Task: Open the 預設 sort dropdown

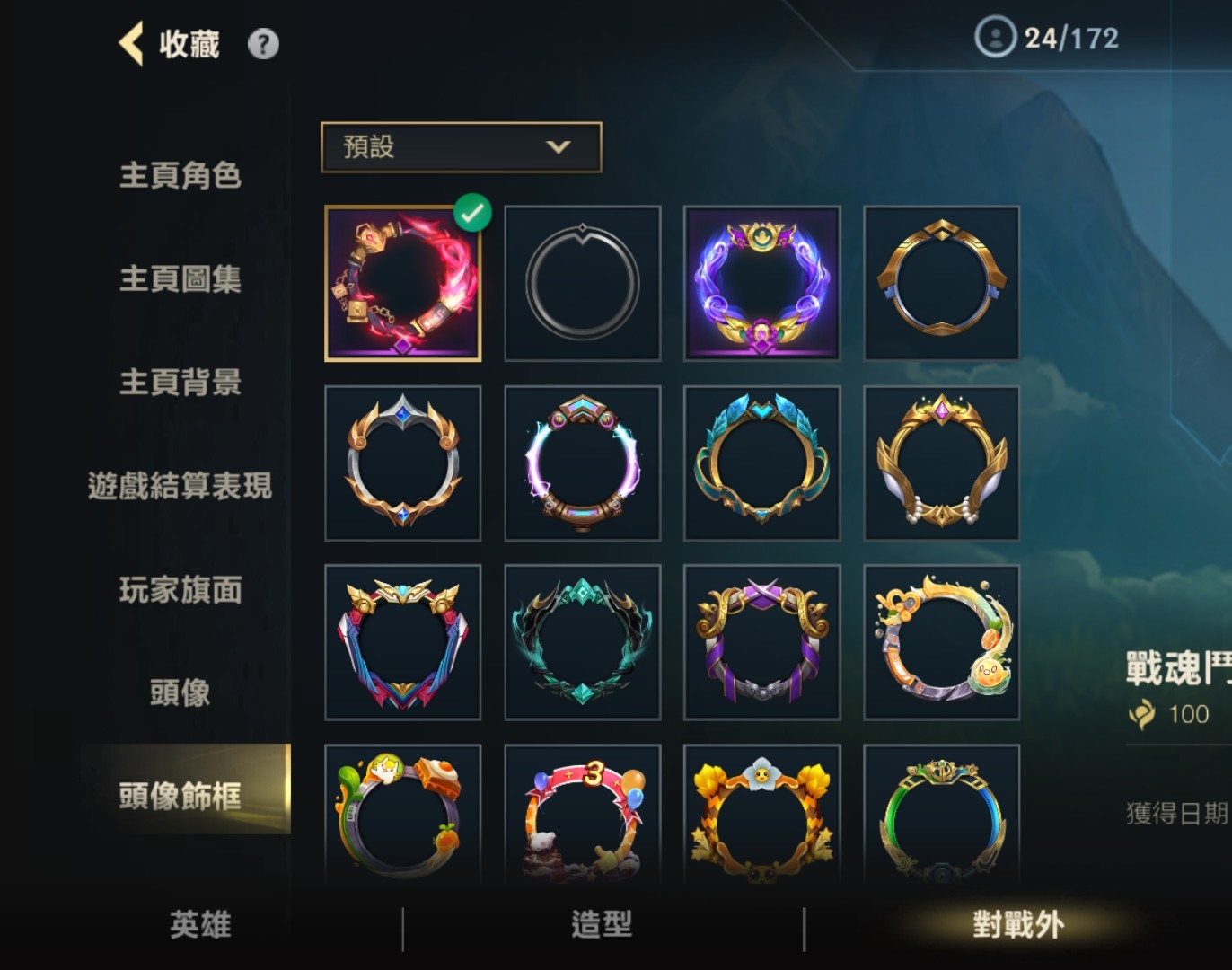Action: [x=462, y=147]
